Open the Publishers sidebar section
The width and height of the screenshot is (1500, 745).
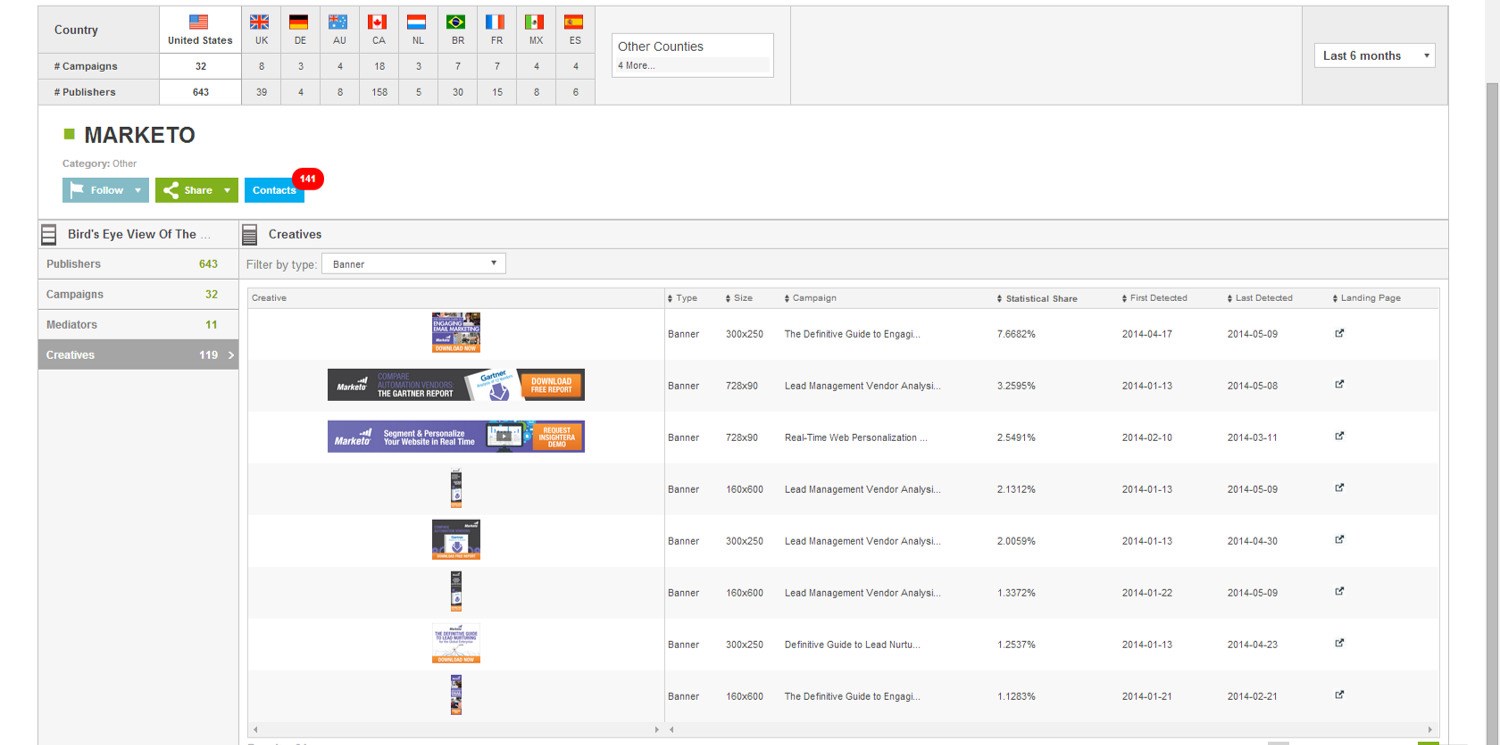tap(138, 264)
